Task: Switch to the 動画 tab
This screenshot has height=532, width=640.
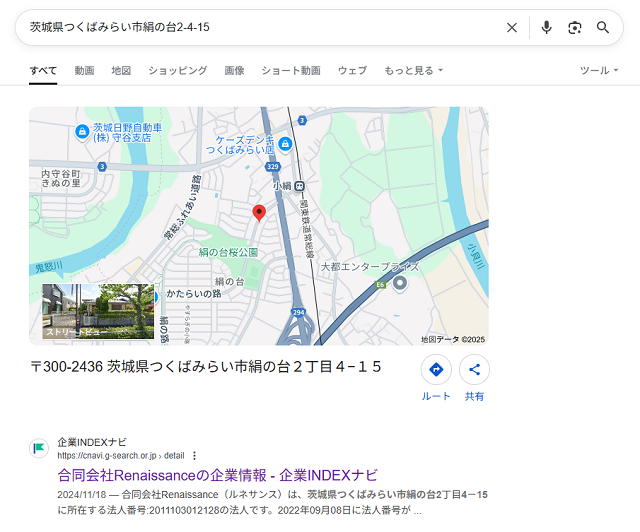Action: pyautogui.click(x=84, y=71)
